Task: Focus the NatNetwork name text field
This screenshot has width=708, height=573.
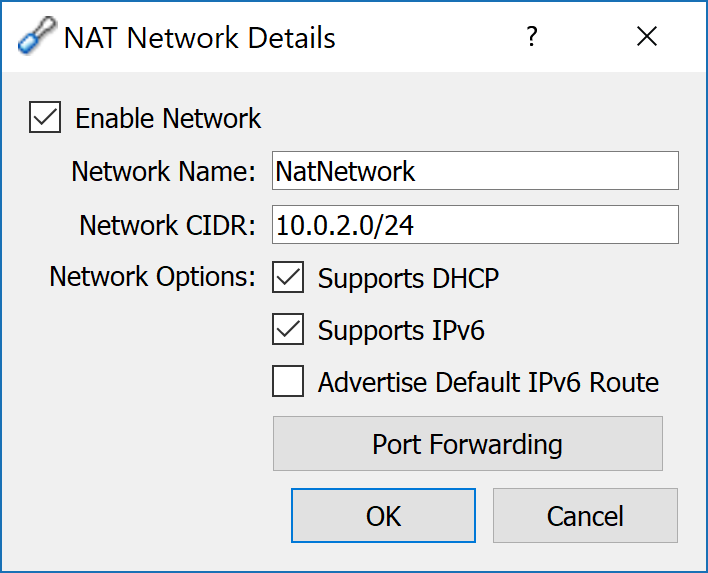Action: click(x=475, y=171)
